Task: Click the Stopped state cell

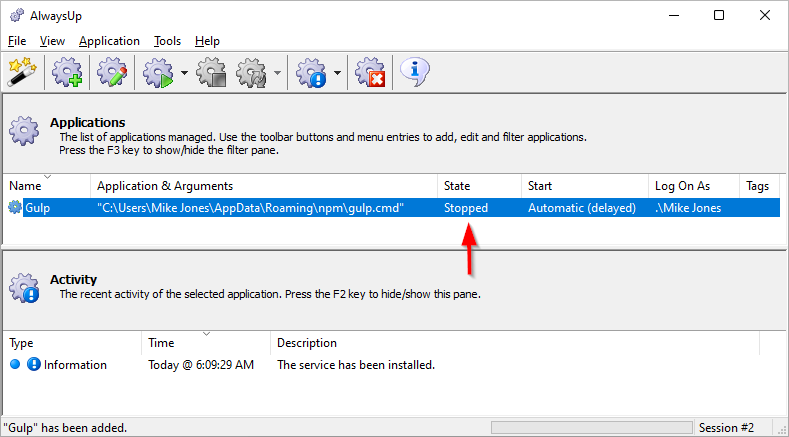Action: [466, 208]
